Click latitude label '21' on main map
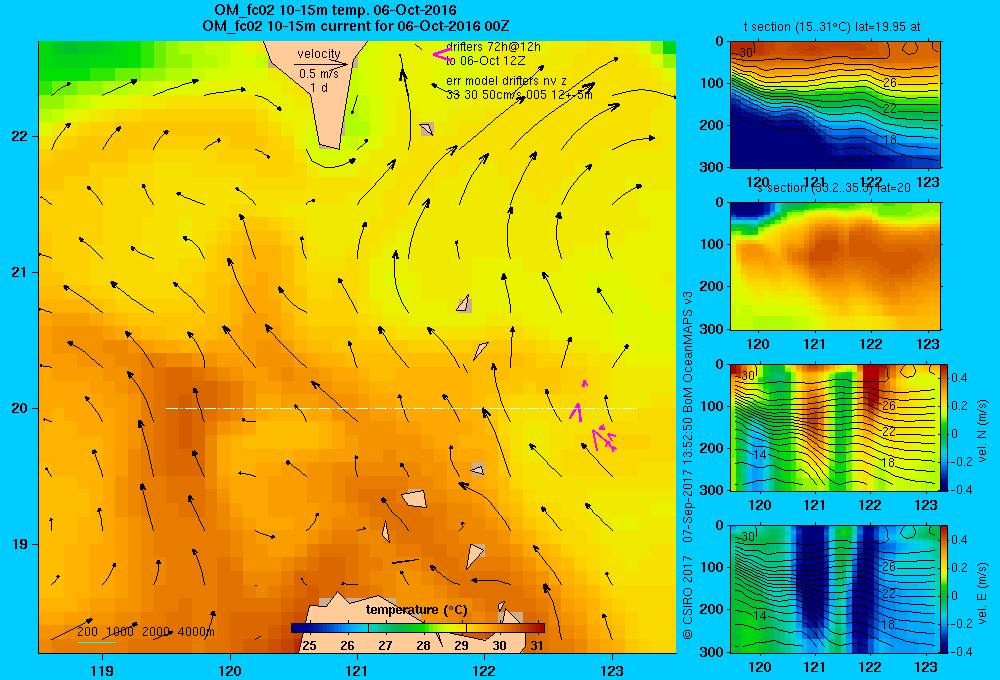Screen dimensions: 1000x680 [x=19, y=272]
